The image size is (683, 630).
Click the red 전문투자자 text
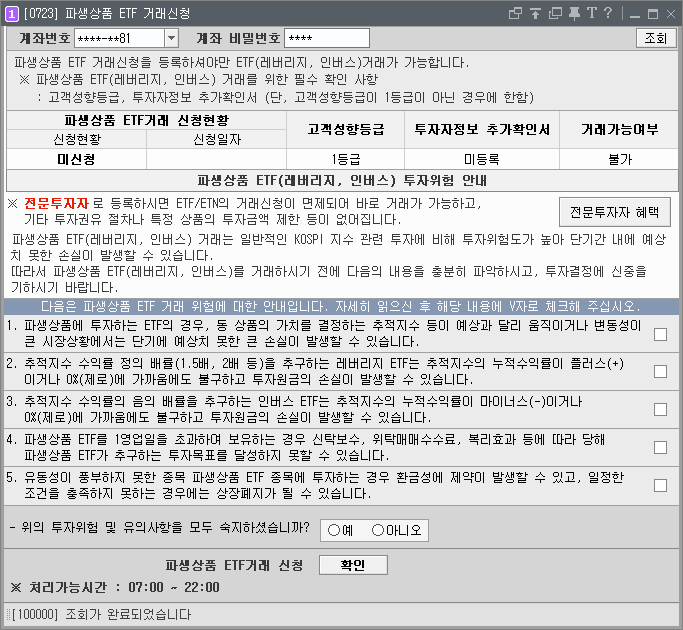(x=56, y=203)
